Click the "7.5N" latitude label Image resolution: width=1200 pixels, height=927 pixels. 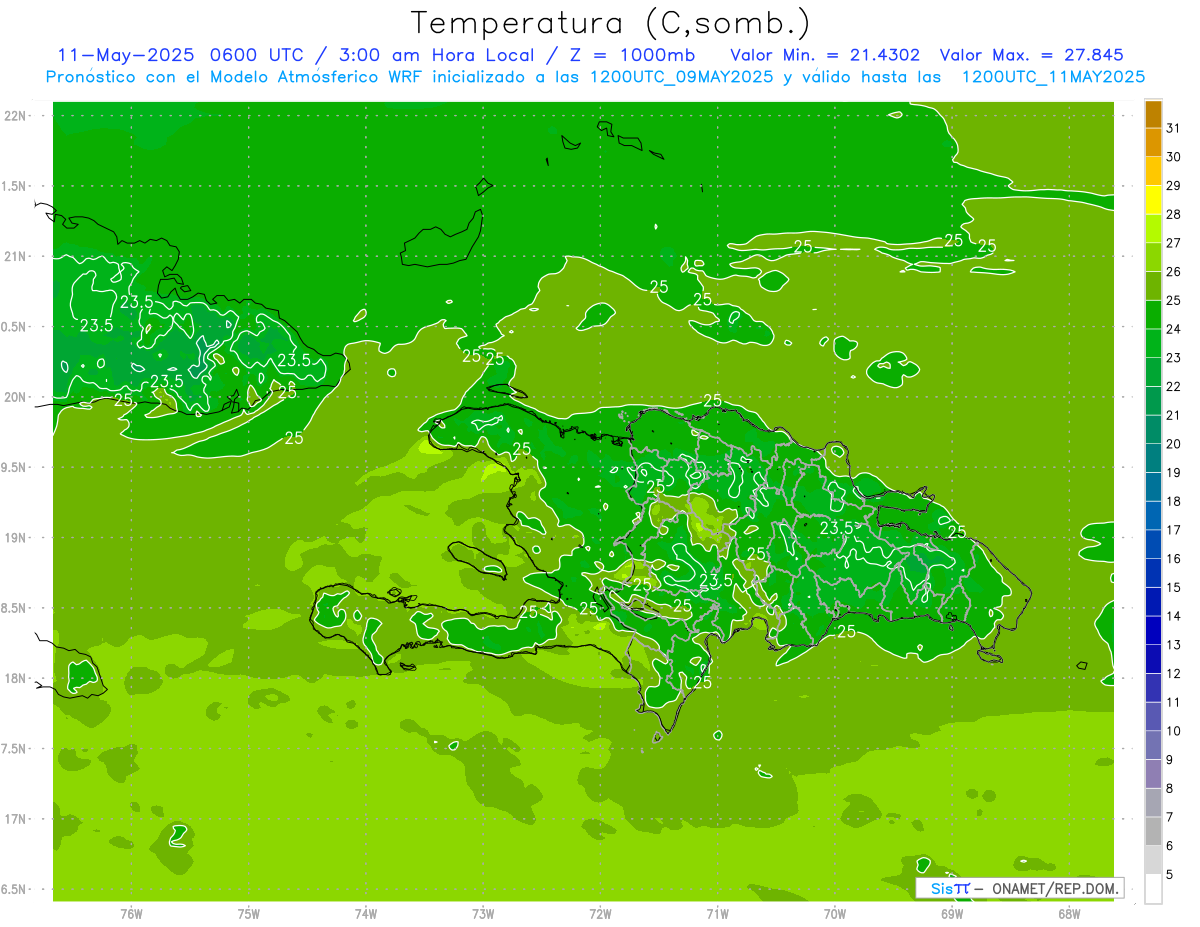(15, 749)
